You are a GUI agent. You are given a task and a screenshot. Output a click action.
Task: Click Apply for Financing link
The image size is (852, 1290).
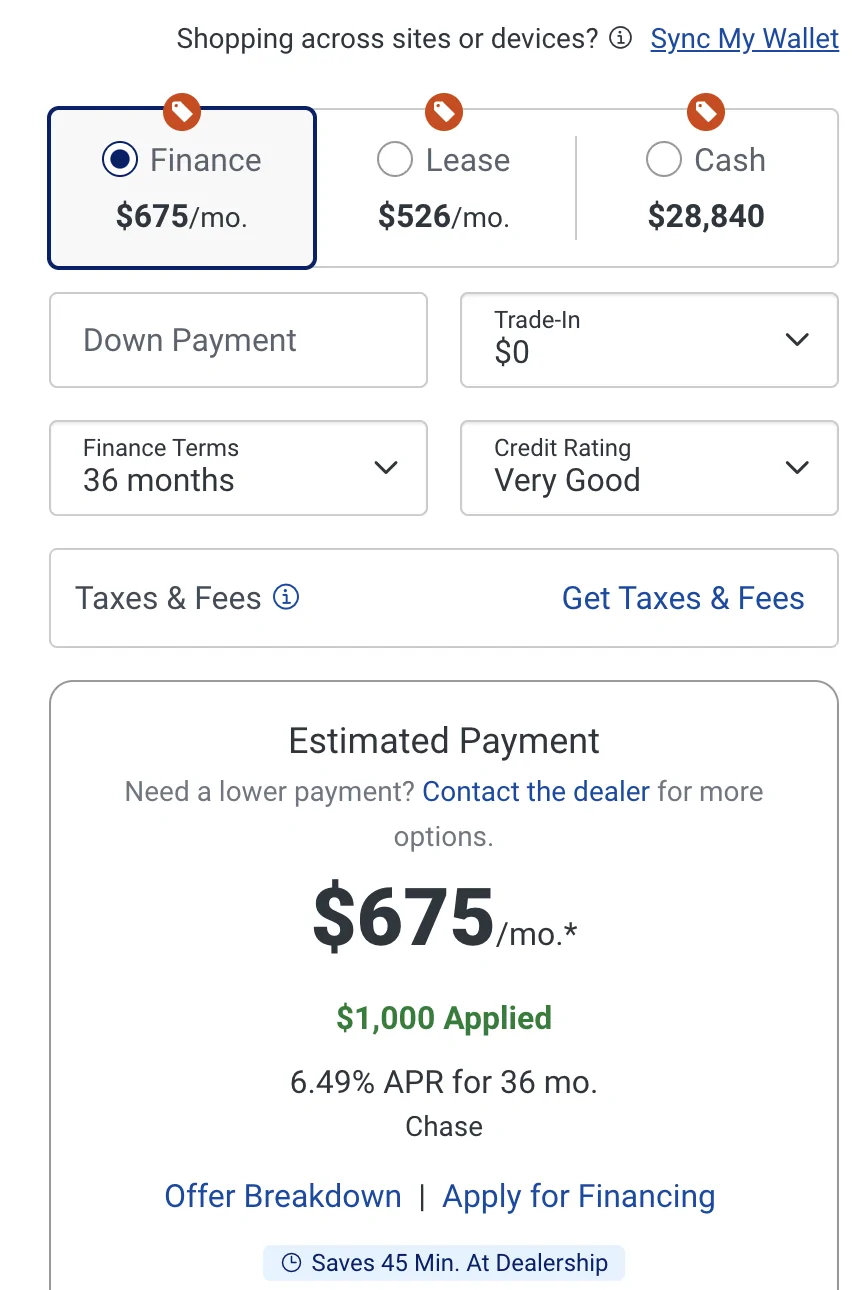pyautogui.click(x=578, y=1196)
